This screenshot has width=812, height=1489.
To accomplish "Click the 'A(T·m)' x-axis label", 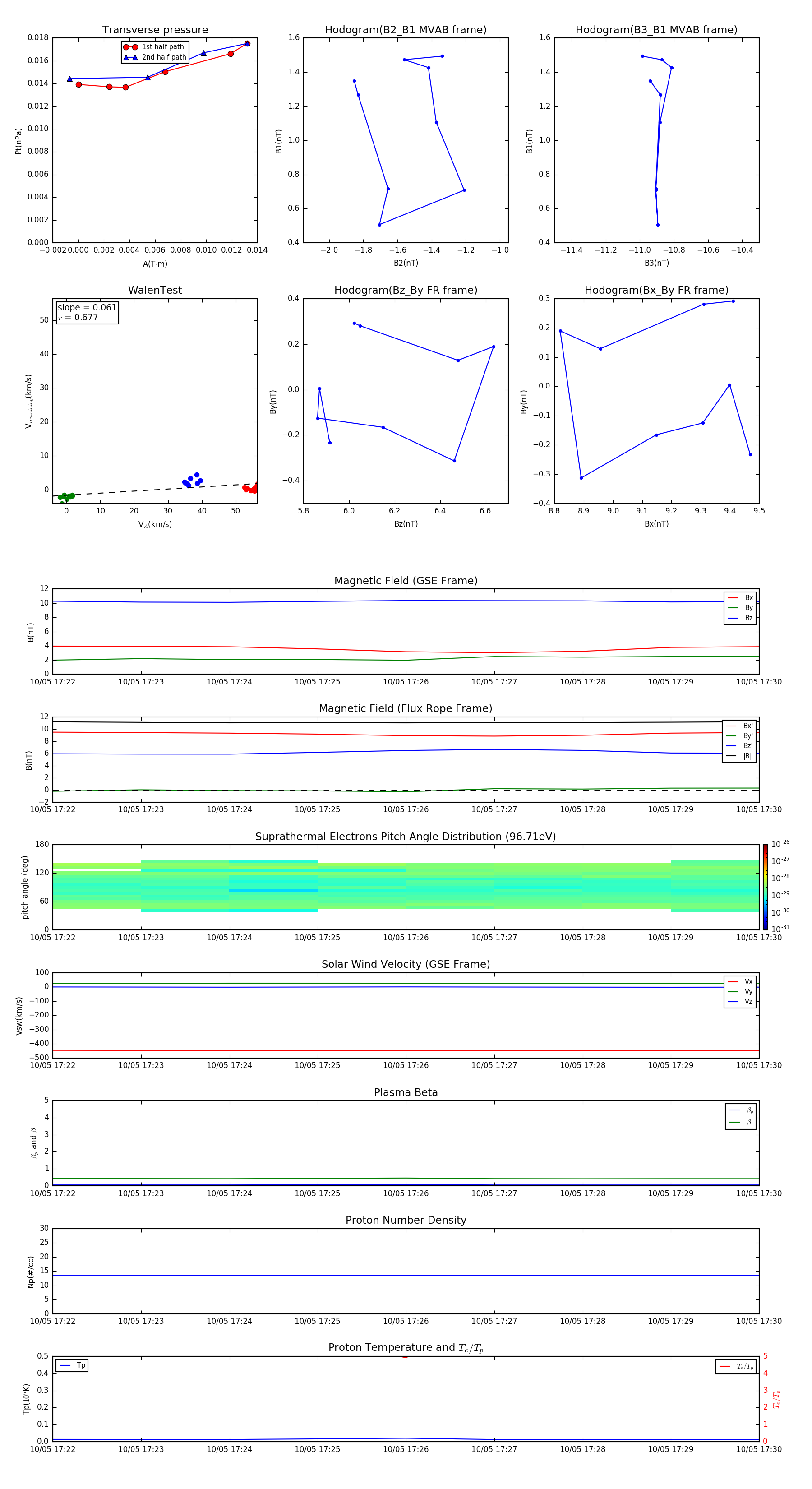I will [155, 264].
